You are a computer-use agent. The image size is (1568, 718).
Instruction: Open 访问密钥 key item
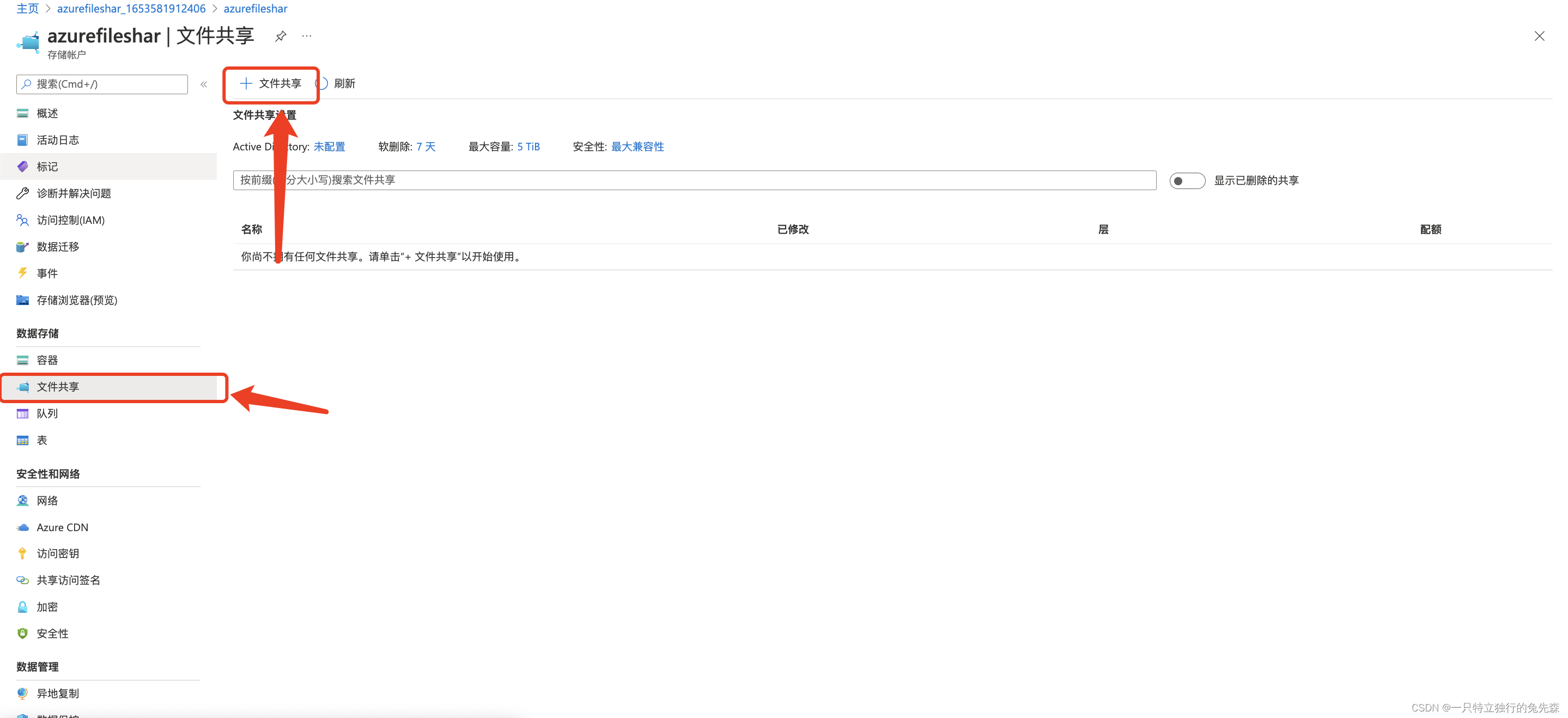point(58,553)
